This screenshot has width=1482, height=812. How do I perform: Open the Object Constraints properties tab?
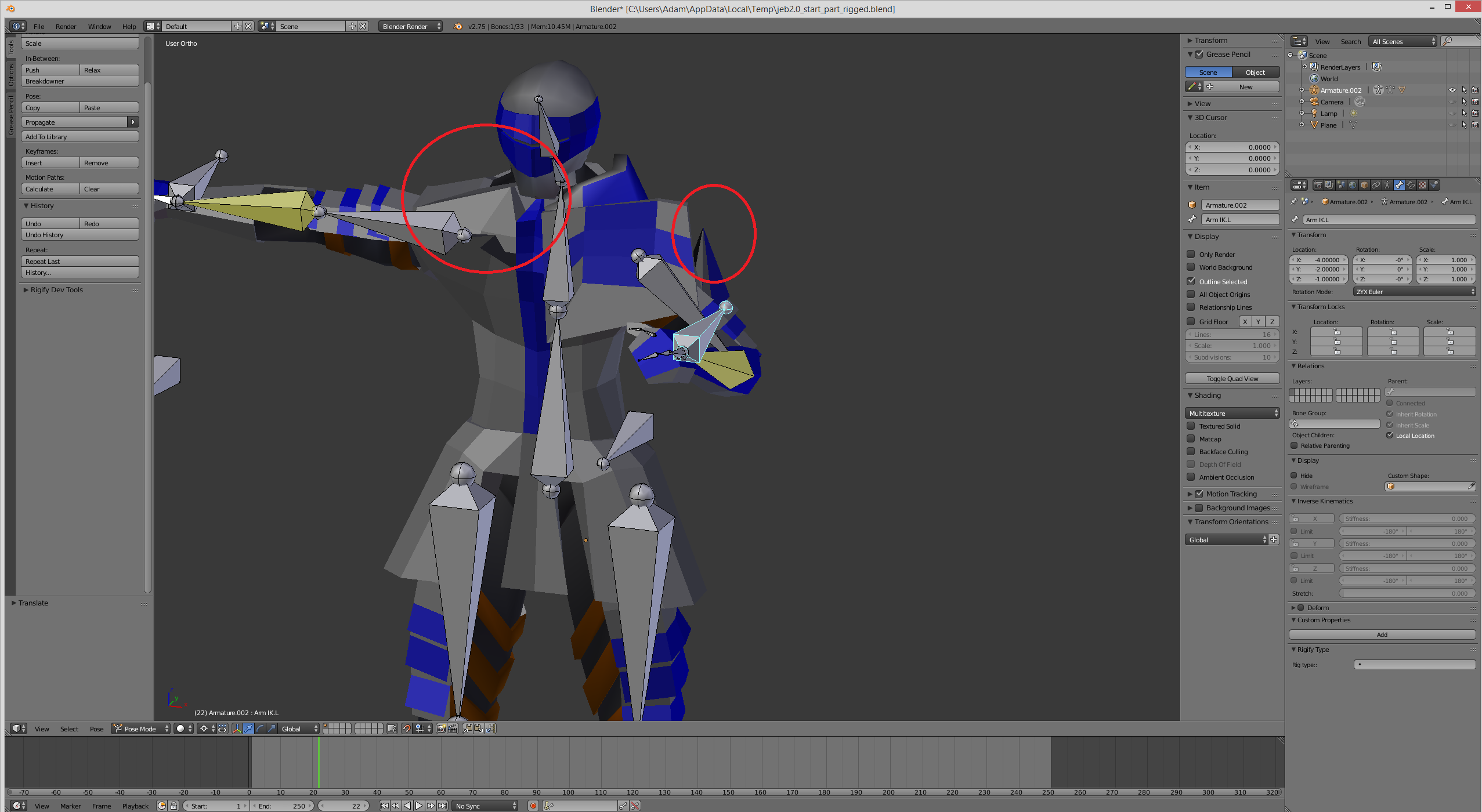pos(1376,185)
